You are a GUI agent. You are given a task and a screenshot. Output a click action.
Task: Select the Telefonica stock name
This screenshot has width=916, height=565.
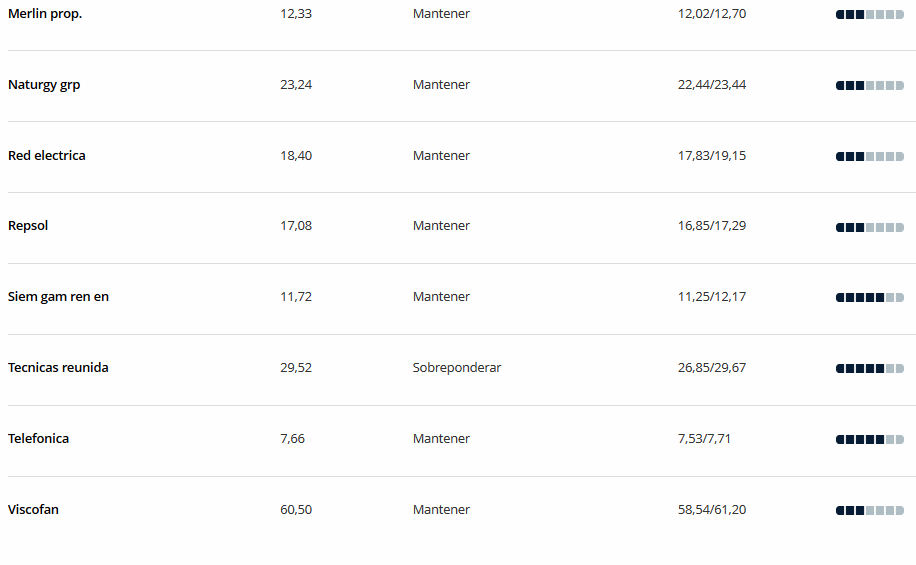point(39,439)
